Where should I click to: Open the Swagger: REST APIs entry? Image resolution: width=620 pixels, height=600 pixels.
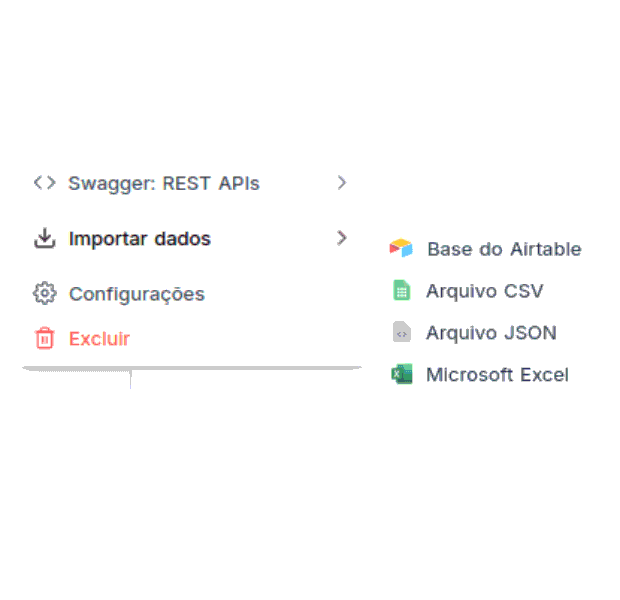point(163,184)
